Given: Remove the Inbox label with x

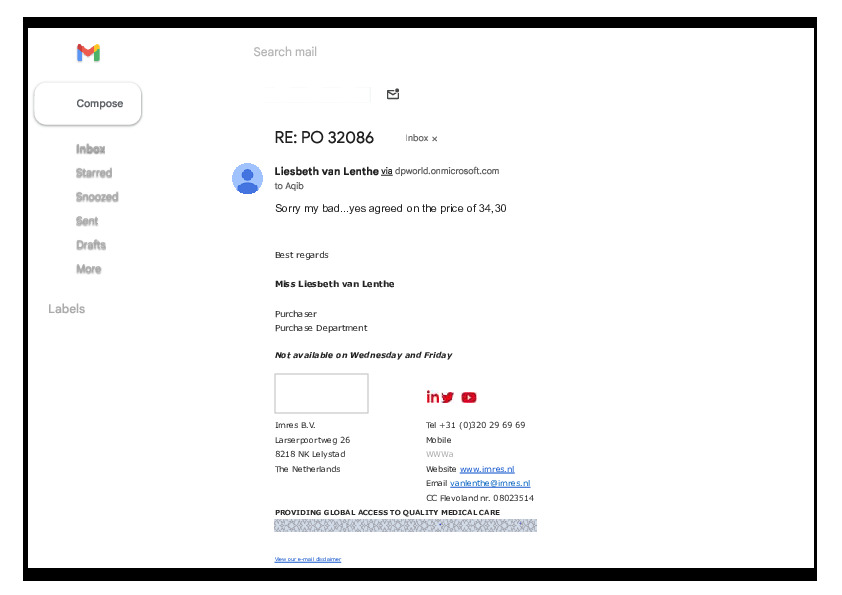Looking at the screenshot, I should click(435, 139).
